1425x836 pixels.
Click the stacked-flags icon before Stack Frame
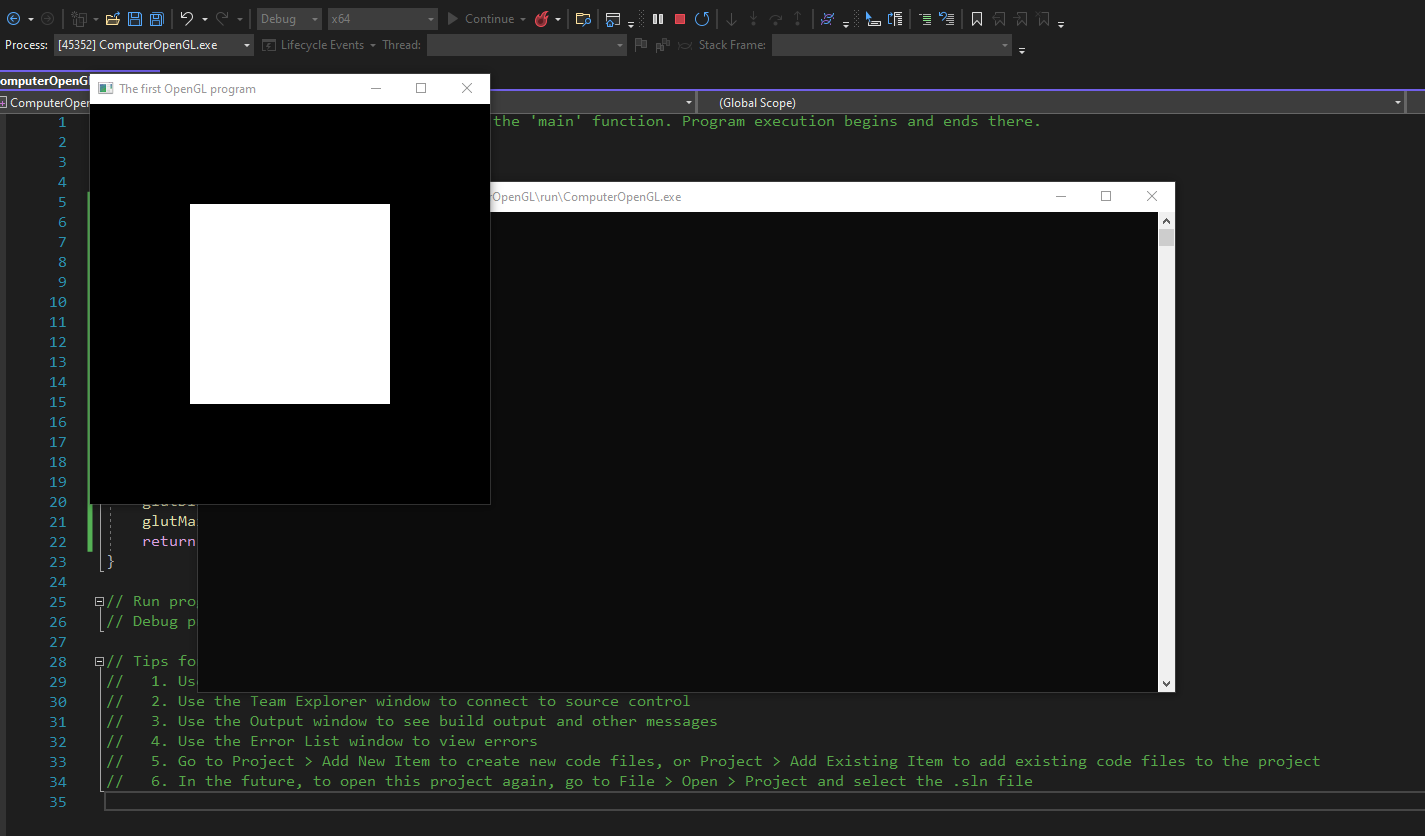662,45
